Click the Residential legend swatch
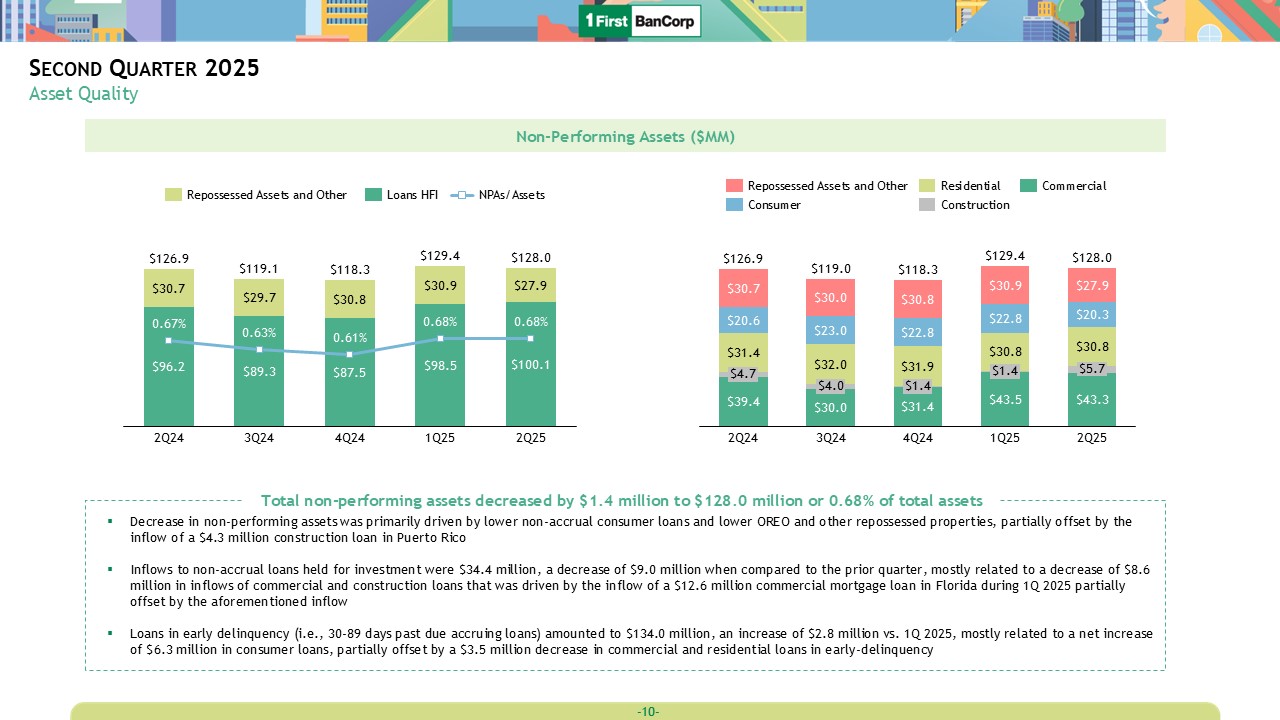 [927, 186]
